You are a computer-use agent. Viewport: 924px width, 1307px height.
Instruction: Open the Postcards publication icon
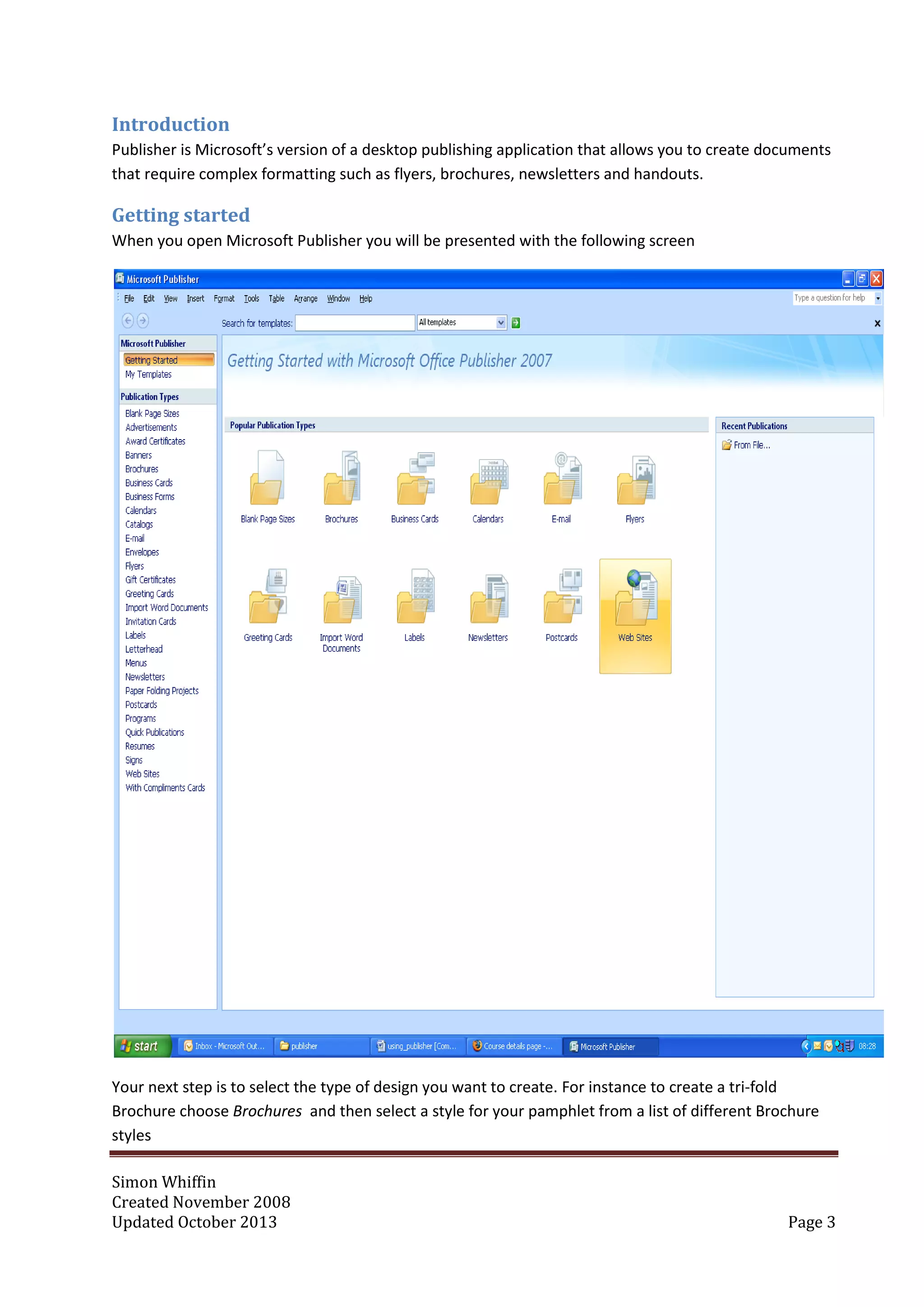click(x=562, y=596)
